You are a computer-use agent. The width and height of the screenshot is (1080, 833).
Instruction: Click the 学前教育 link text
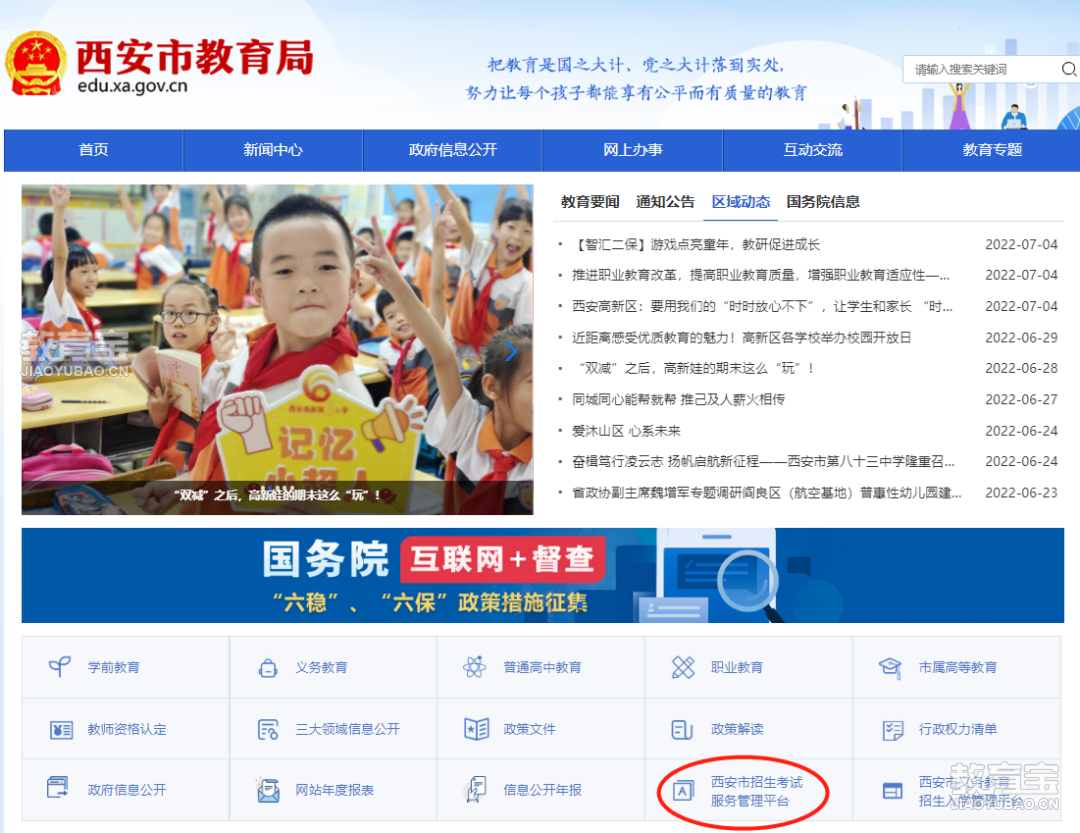tap(114, 667)
